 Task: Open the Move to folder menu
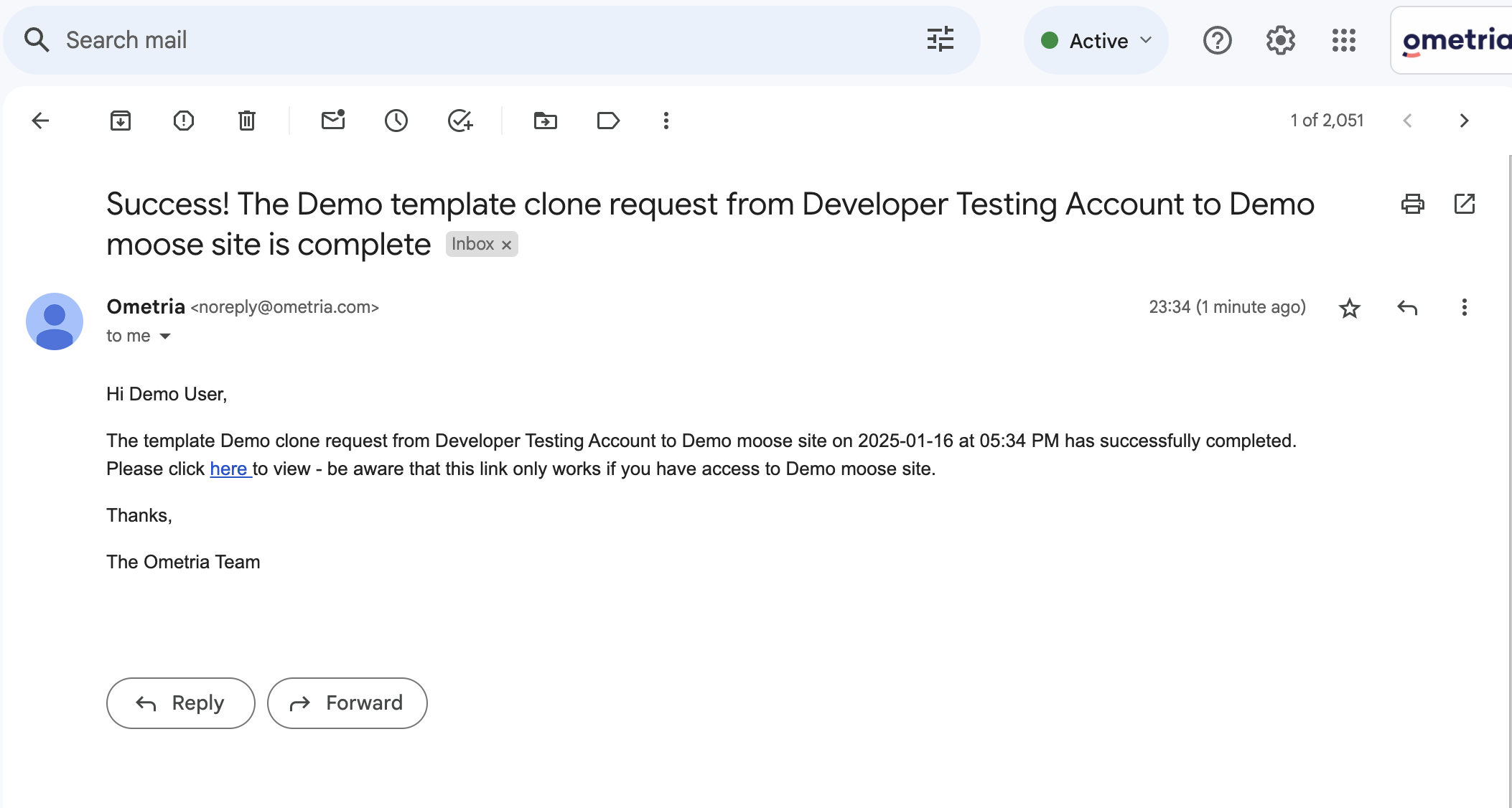click(546, 121)
